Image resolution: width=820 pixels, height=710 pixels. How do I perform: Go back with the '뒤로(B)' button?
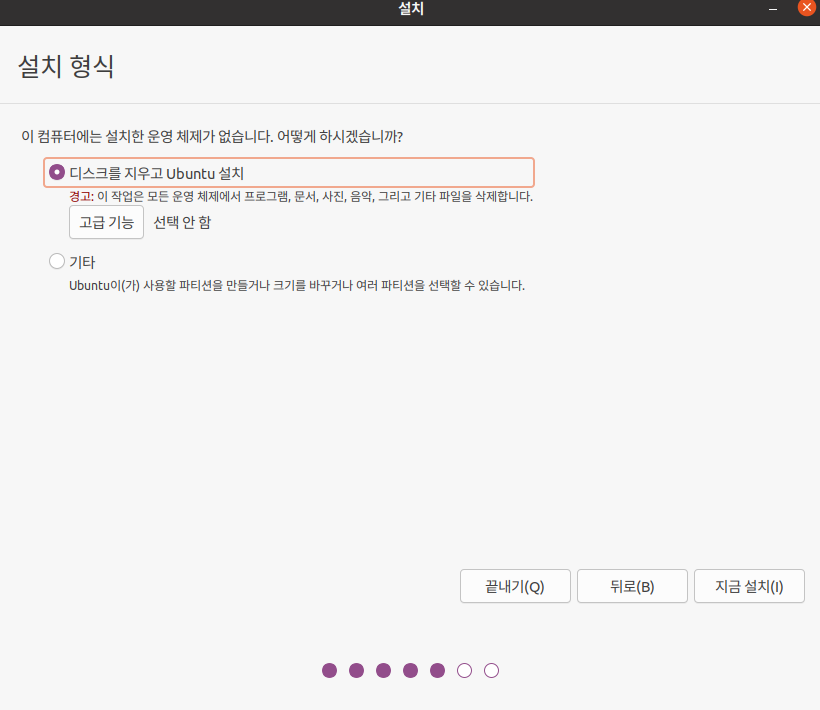click(x=632, y=586)
